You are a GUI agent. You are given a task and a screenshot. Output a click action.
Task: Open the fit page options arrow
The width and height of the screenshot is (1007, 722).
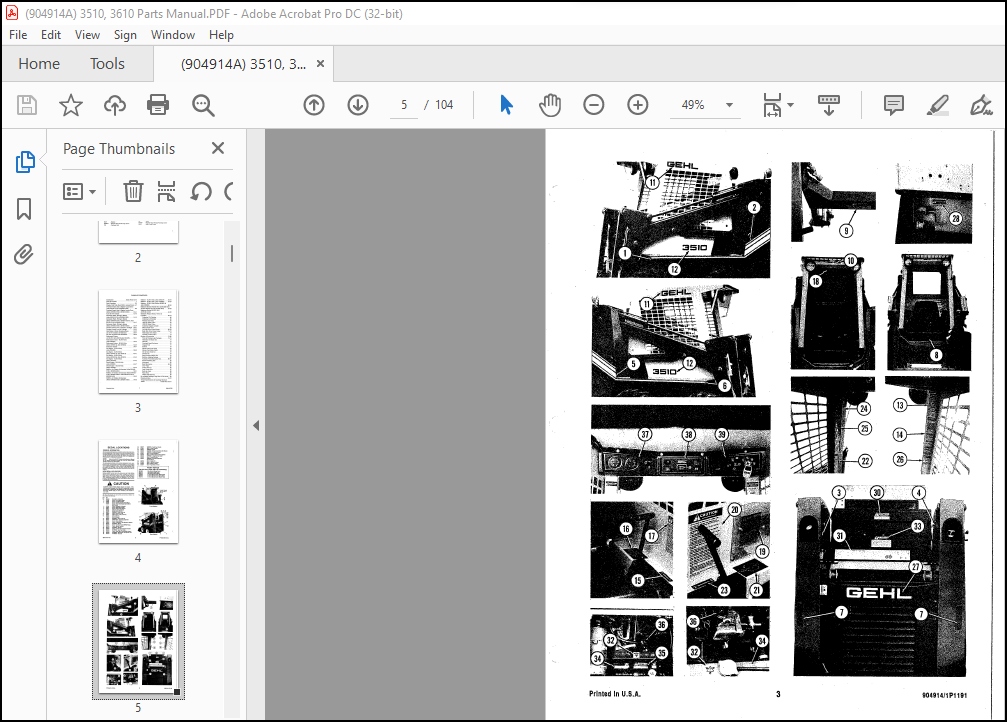(x=791, y=105)
